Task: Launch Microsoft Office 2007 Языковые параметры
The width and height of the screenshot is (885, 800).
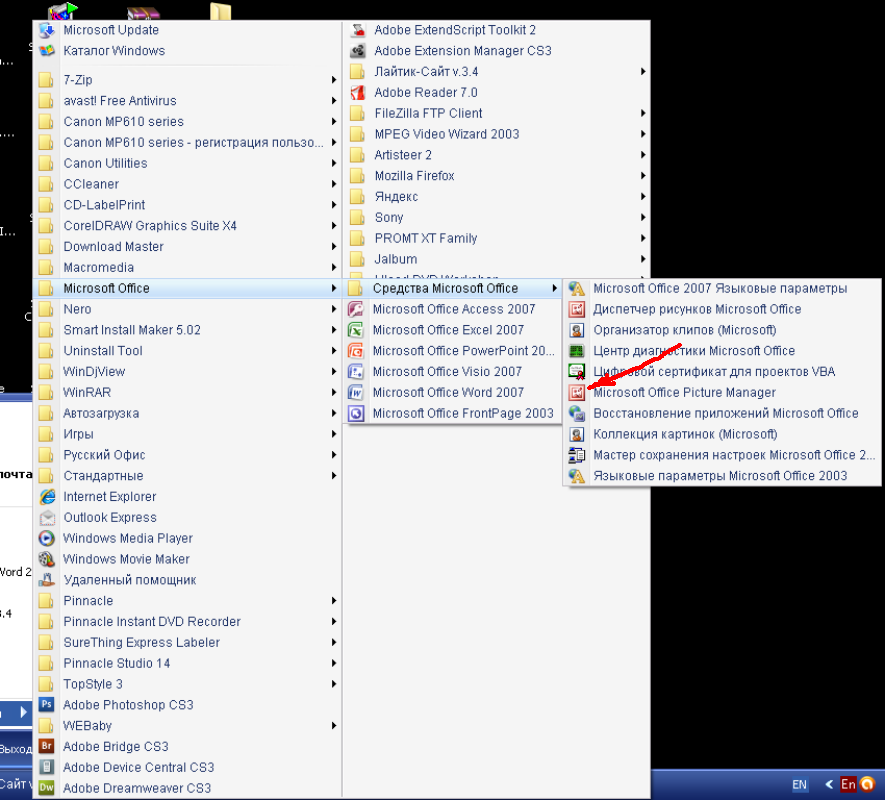Action: pos(722,288)
